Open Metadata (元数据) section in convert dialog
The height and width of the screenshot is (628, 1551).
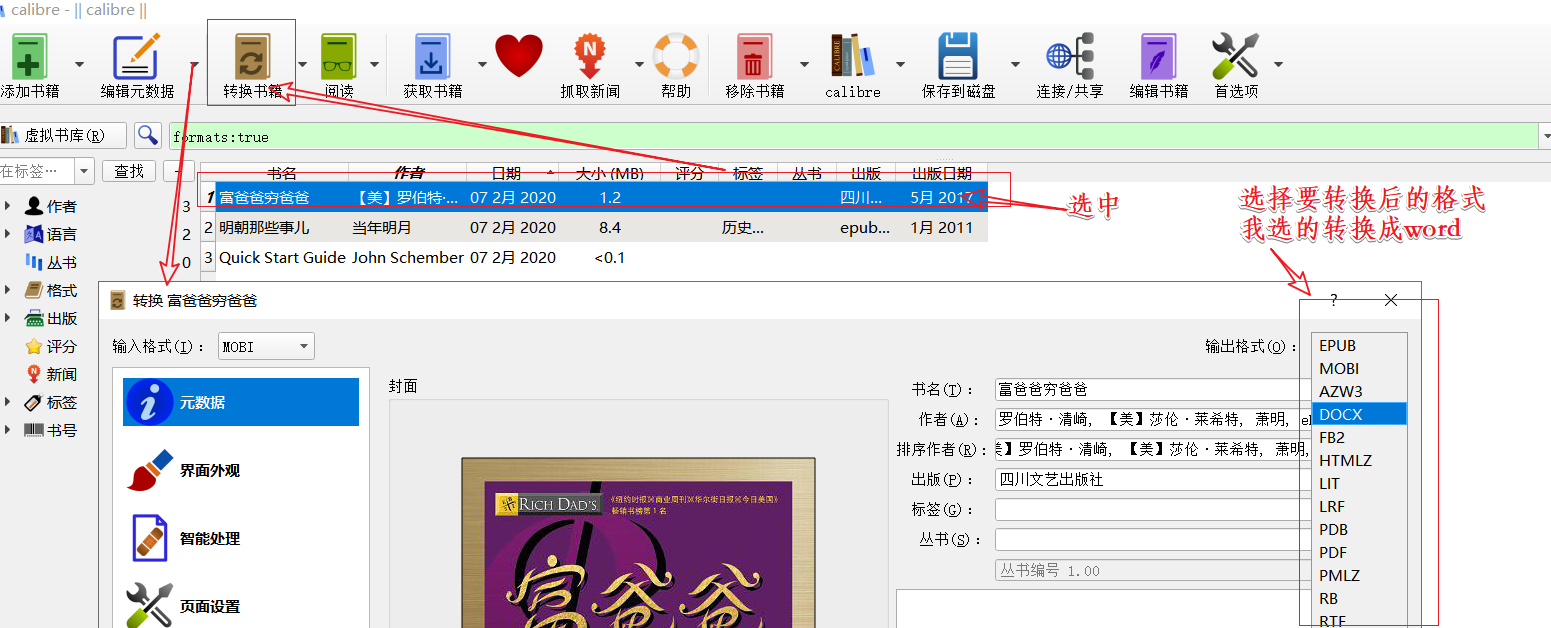tap(241, 402)
